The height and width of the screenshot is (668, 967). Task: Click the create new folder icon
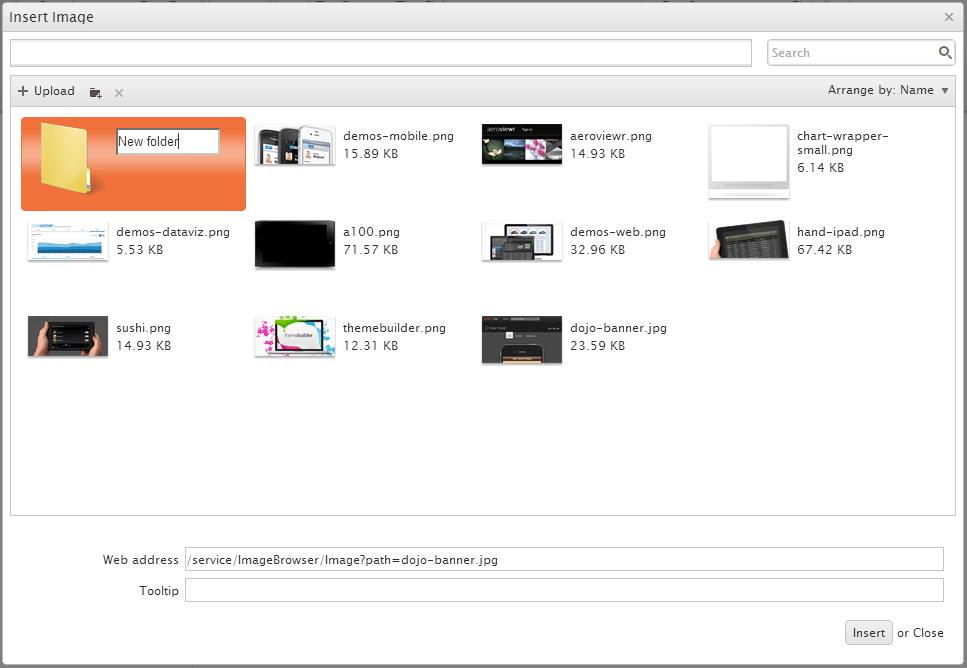click(95, 91)
